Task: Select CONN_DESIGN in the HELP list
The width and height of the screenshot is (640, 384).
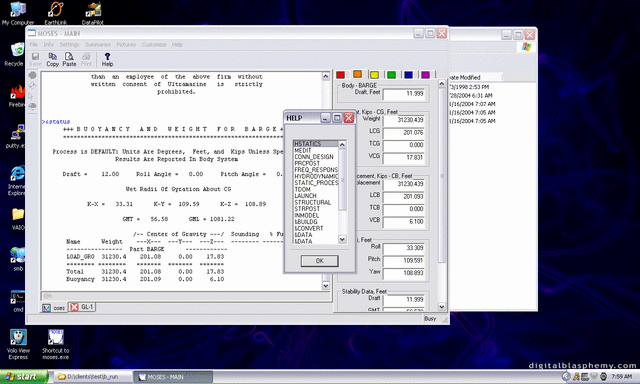Action: (x=316, y=157)
